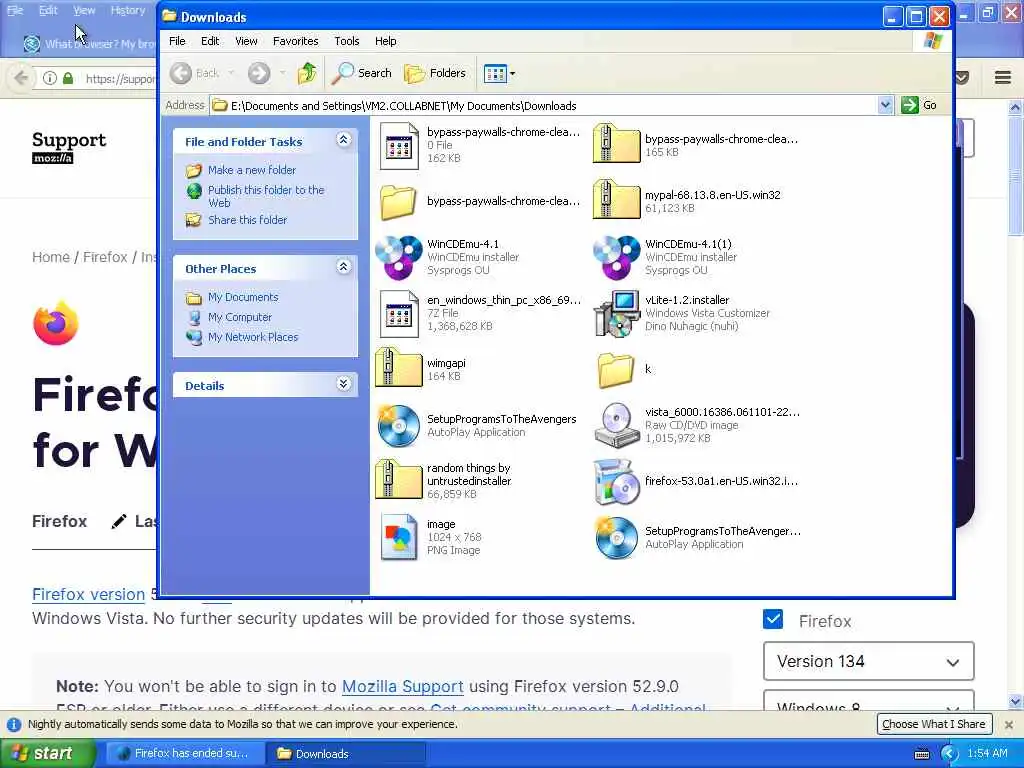1024x768 pixels.
Task: Open My Documents from Other Places
Action: point(243,297)
